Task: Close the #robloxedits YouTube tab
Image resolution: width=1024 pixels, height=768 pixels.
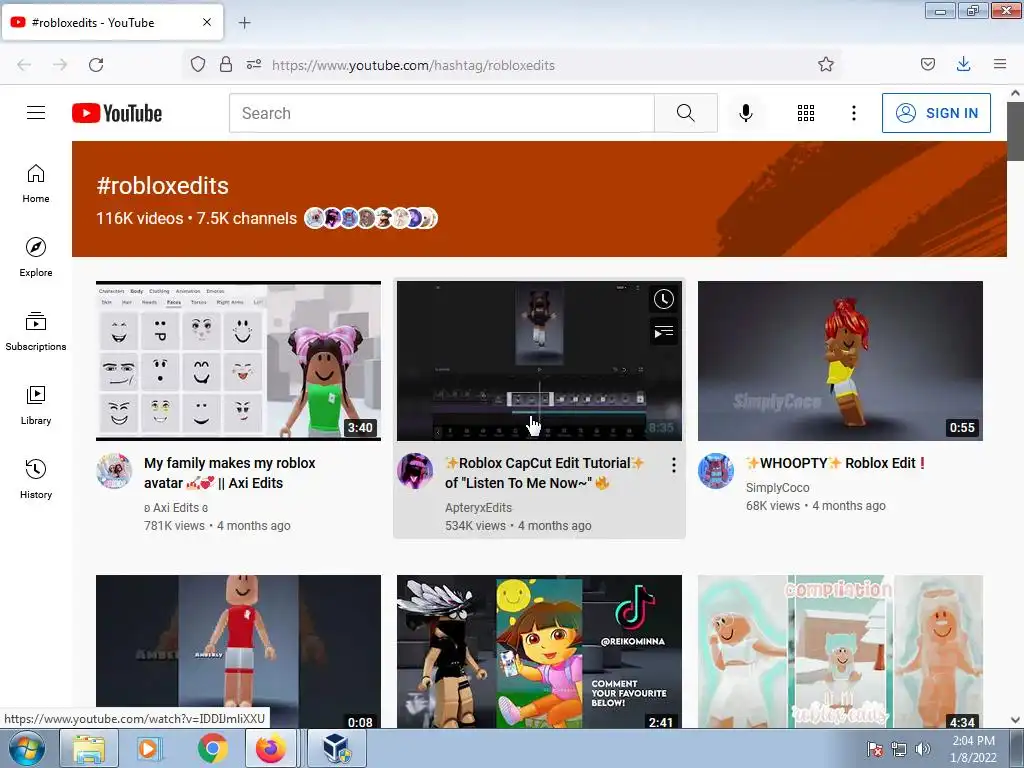Action: pos(207,22)
